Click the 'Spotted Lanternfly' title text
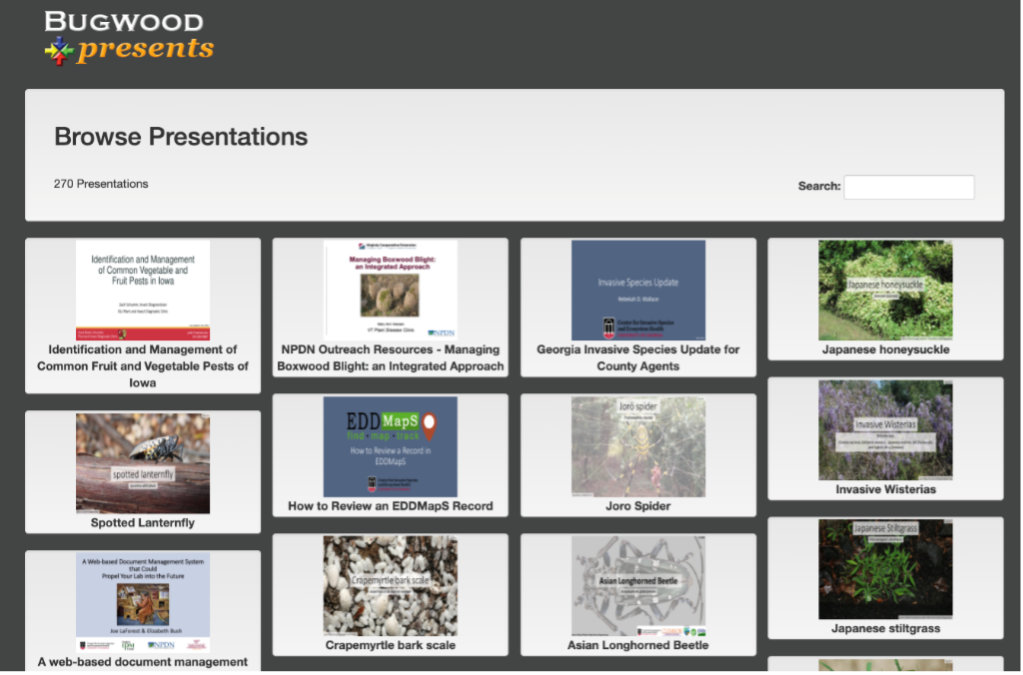This screenshot has height=675, width=1023. pyautogui.click(x=143, y=523)
